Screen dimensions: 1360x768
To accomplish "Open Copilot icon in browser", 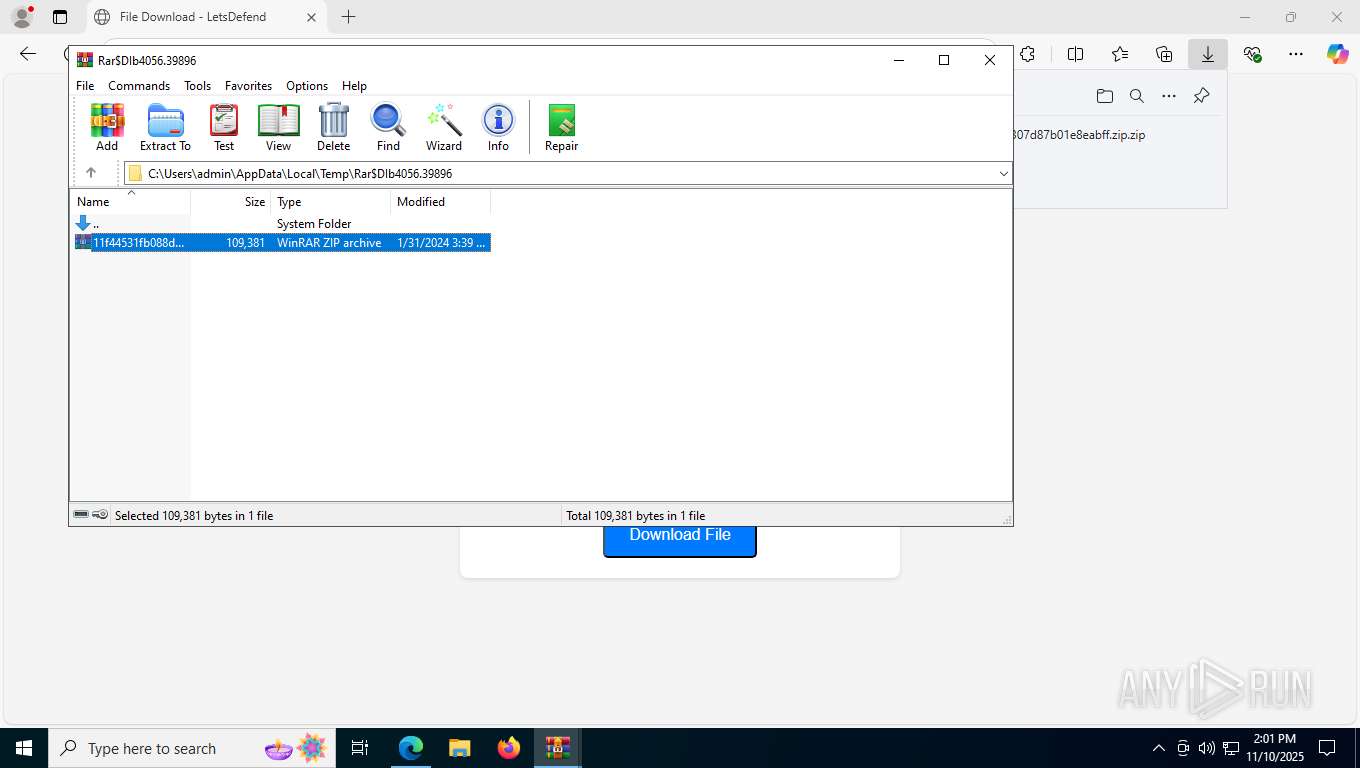I will pos(1337,54).
